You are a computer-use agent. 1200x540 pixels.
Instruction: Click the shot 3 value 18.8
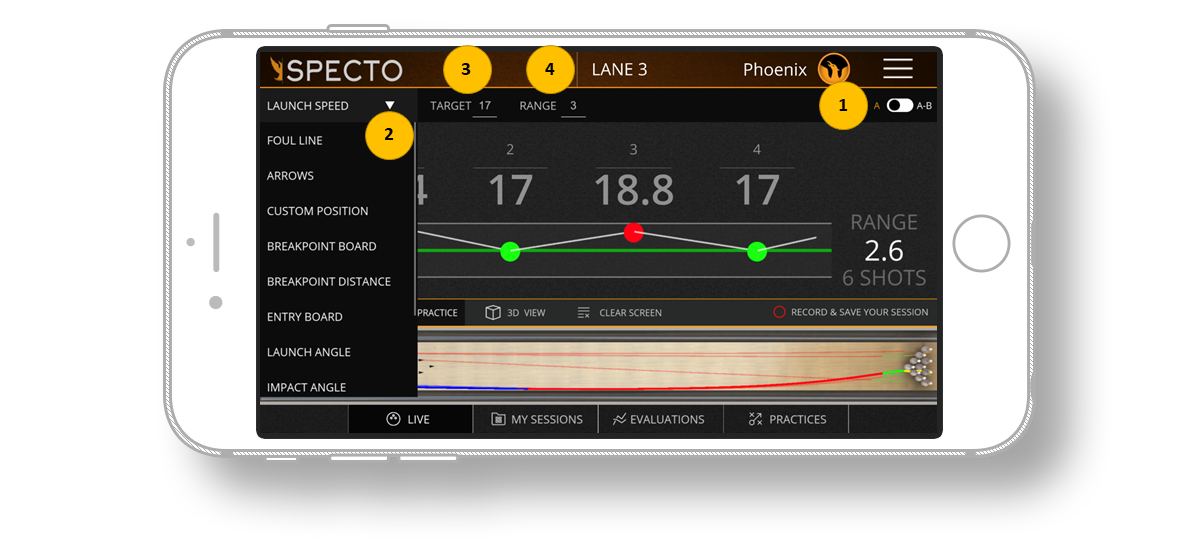point(633,190)
